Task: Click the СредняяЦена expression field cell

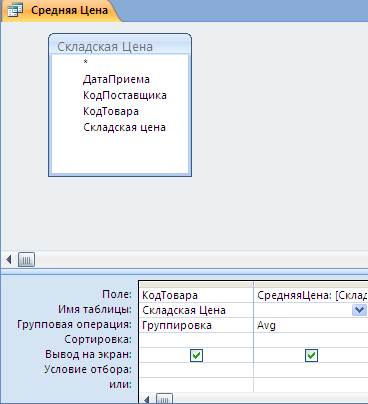Action: 311,295
